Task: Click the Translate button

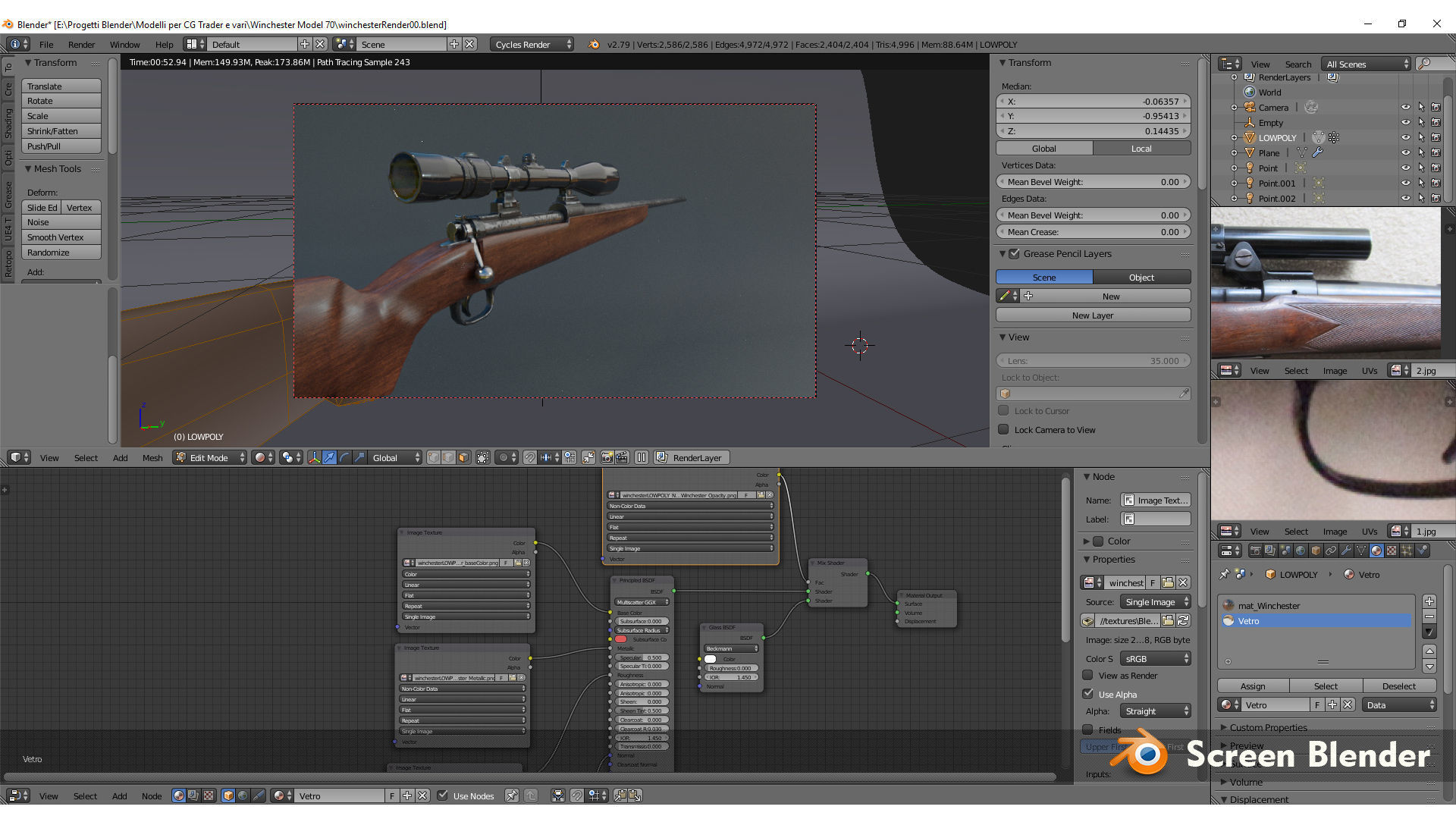Action: coord(61,86)
